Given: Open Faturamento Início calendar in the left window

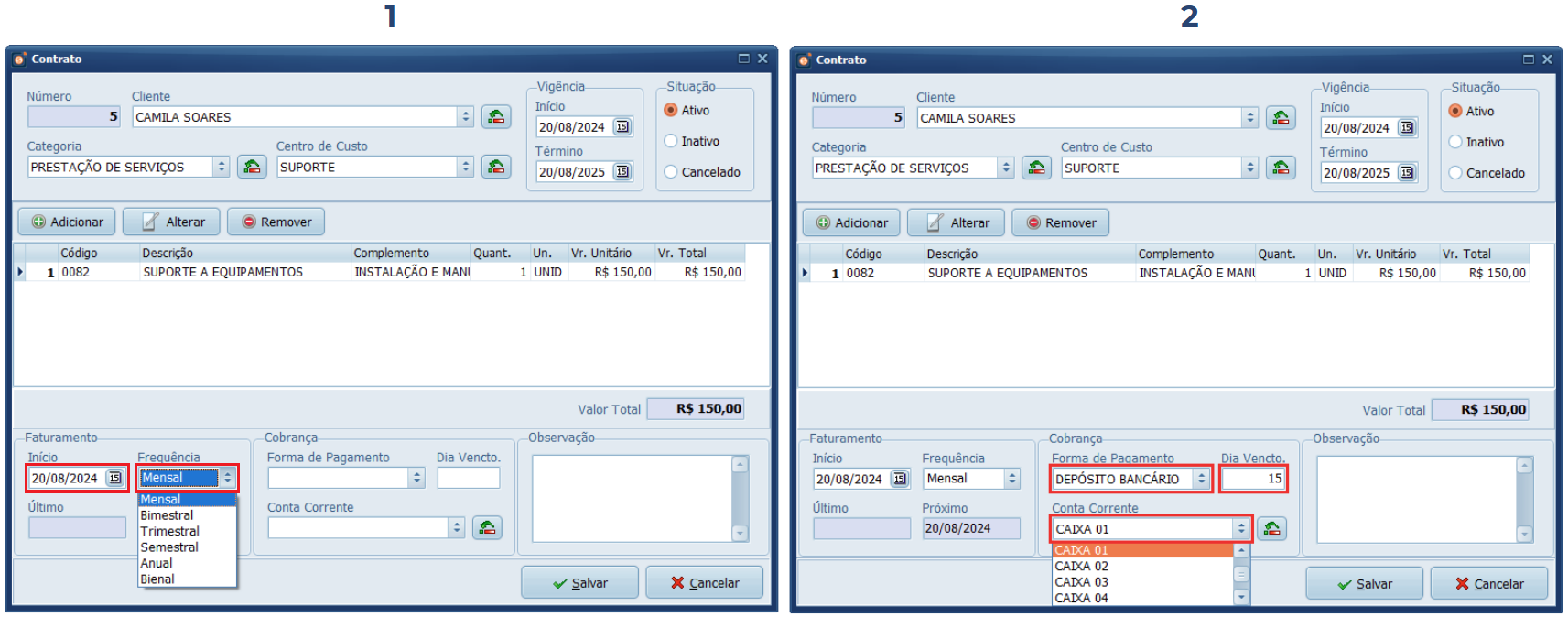Looking at the screenshot, I should click(x=114, y=478).
